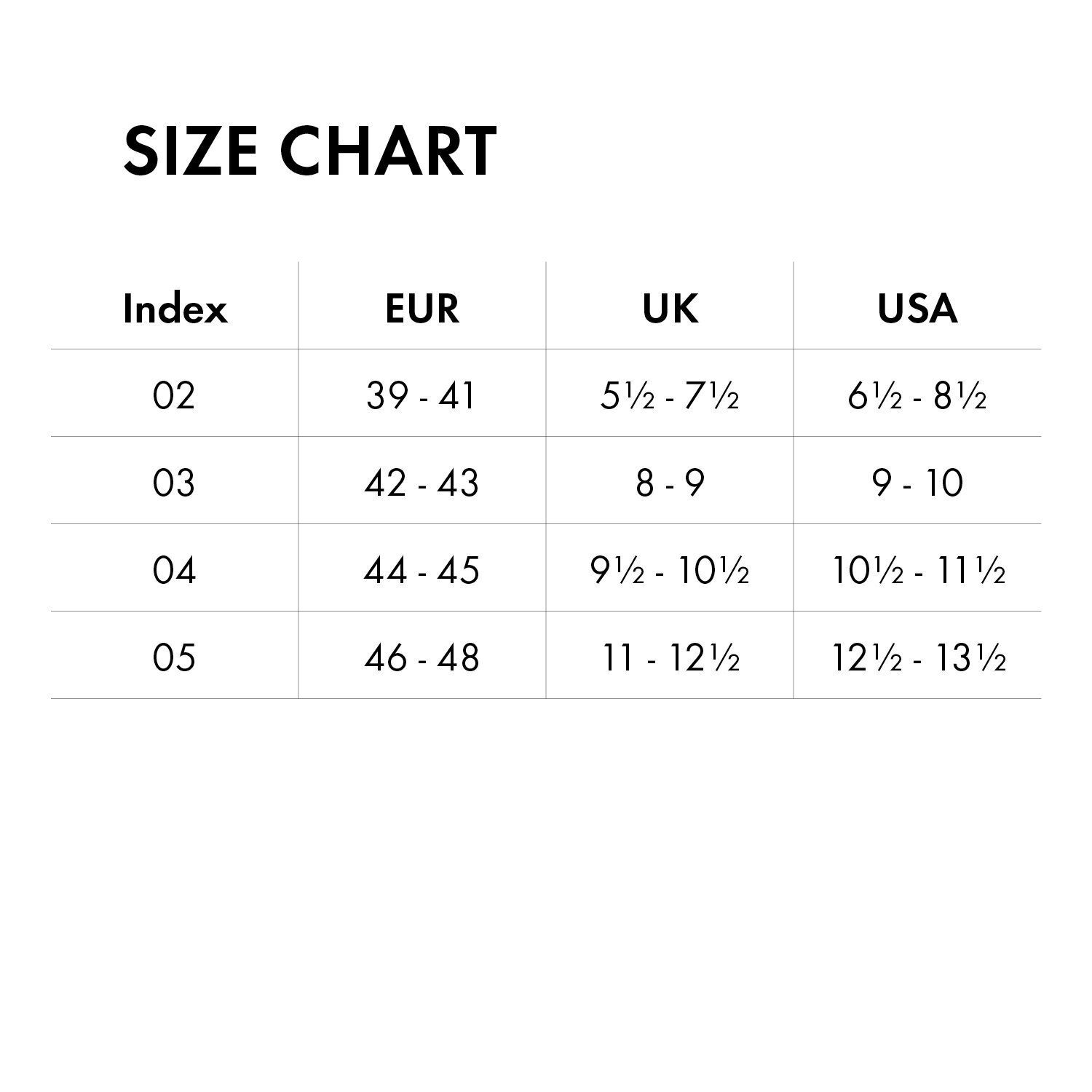The height and width of the screenshot is (1092, 1092).
Task: Click the SIZE CHART title
Action: pos(310,151)
